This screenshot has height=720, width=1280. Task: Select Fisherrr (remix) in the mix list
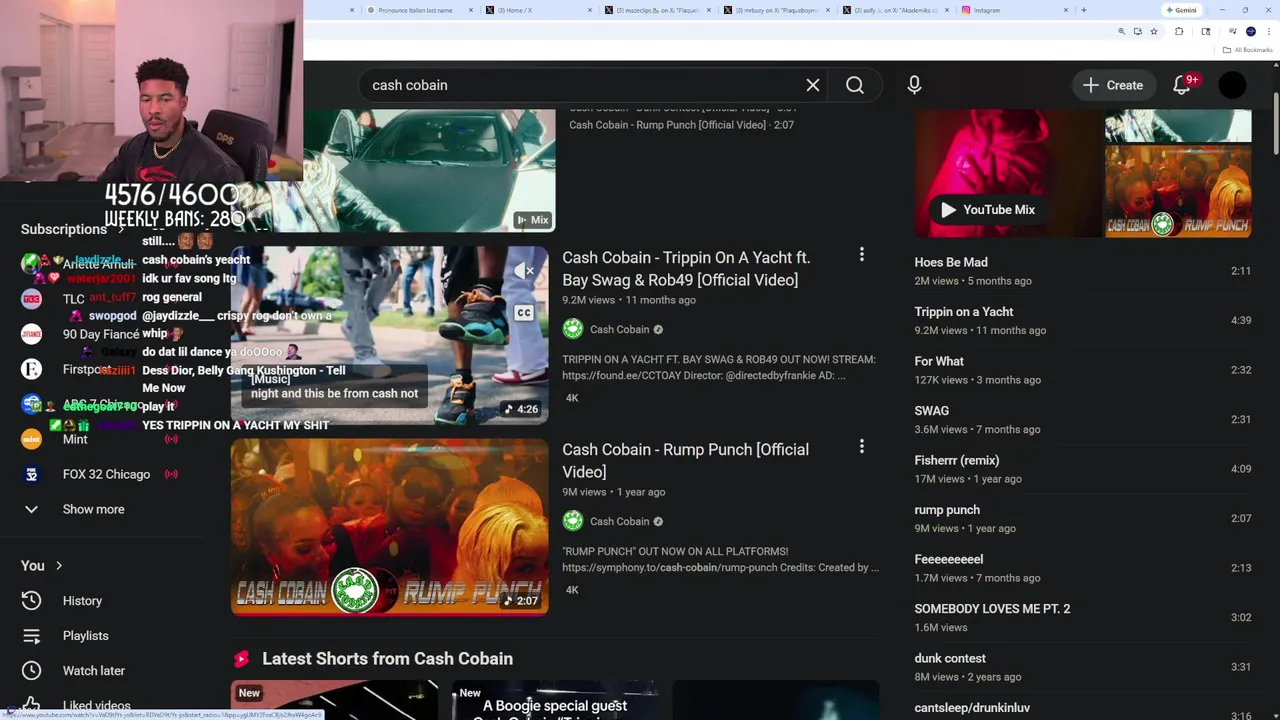1083,469
